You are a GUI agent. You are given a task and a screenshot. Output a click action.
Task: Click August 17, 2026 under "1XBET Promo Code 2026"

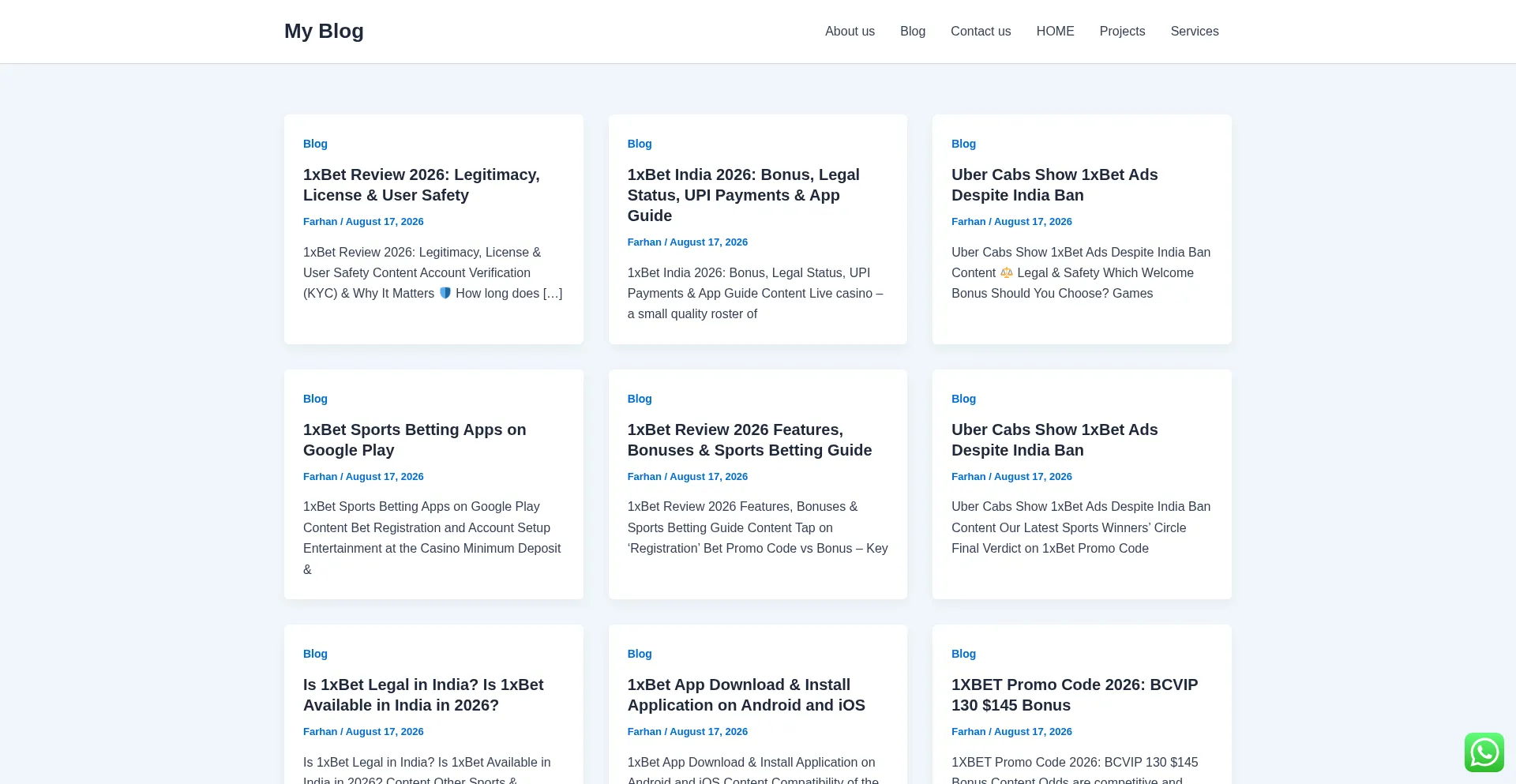coord(1033,732)
